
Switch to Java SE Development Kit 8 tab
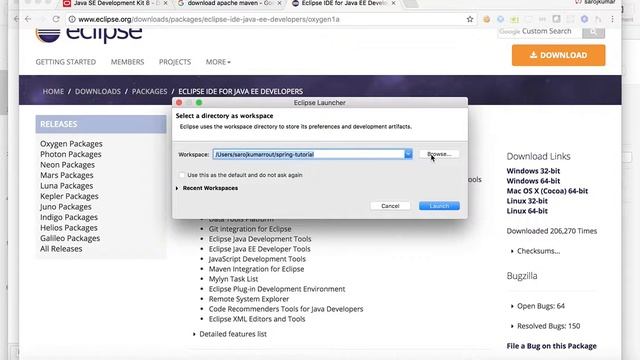tap(116, 3)
